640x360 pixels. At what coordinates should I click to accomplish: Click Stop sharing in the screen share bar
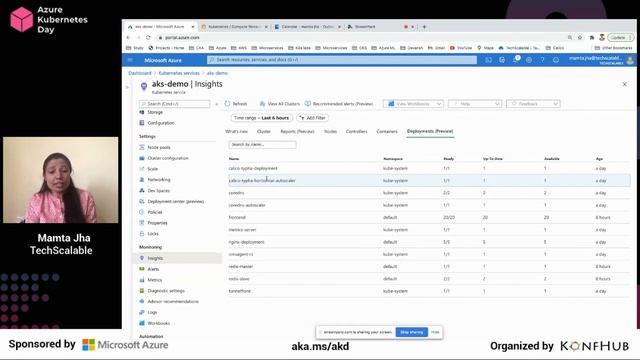point(411,332)
